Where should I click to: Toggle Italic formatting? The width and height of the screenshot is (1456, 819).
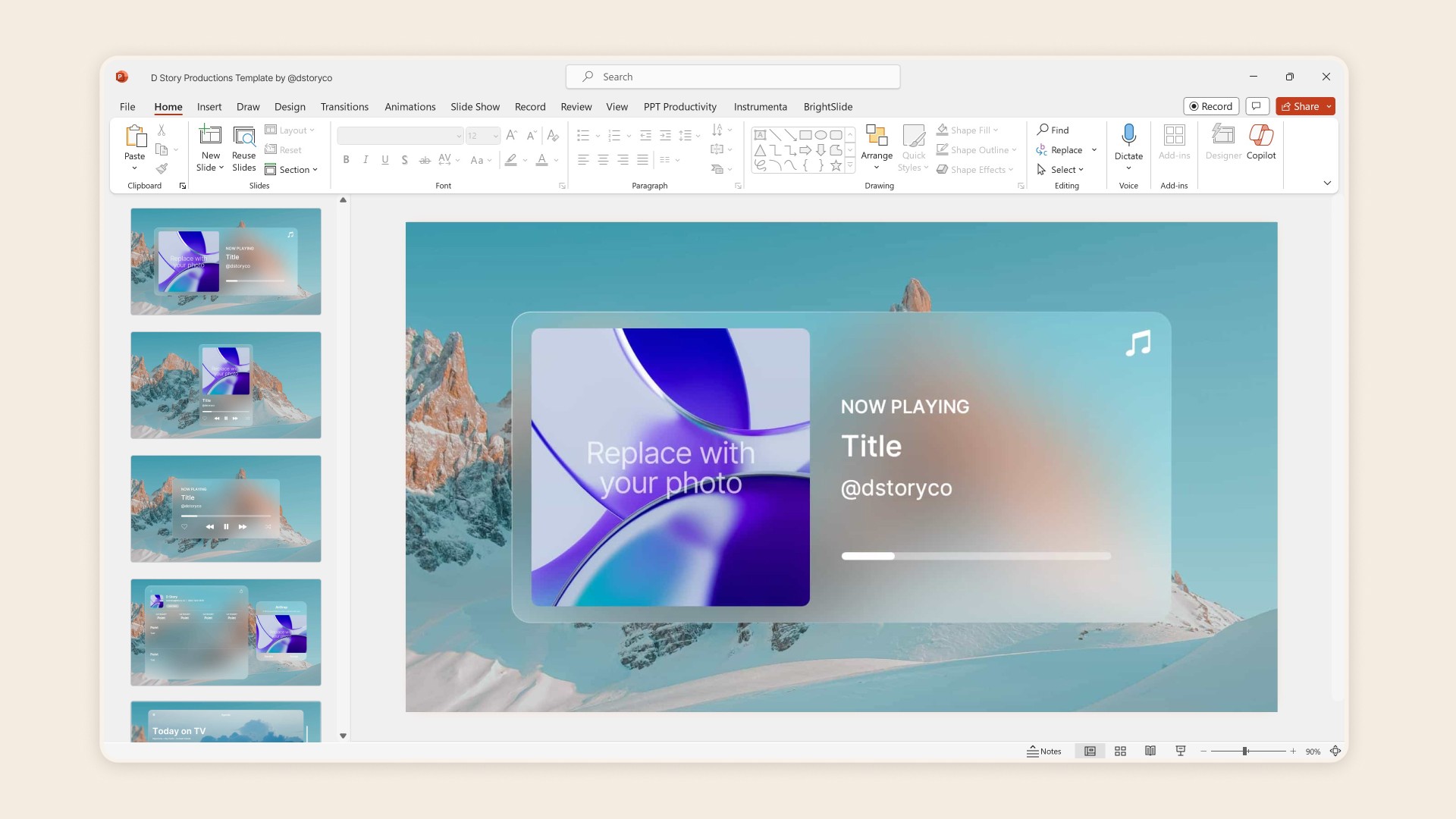click(366, 159)
